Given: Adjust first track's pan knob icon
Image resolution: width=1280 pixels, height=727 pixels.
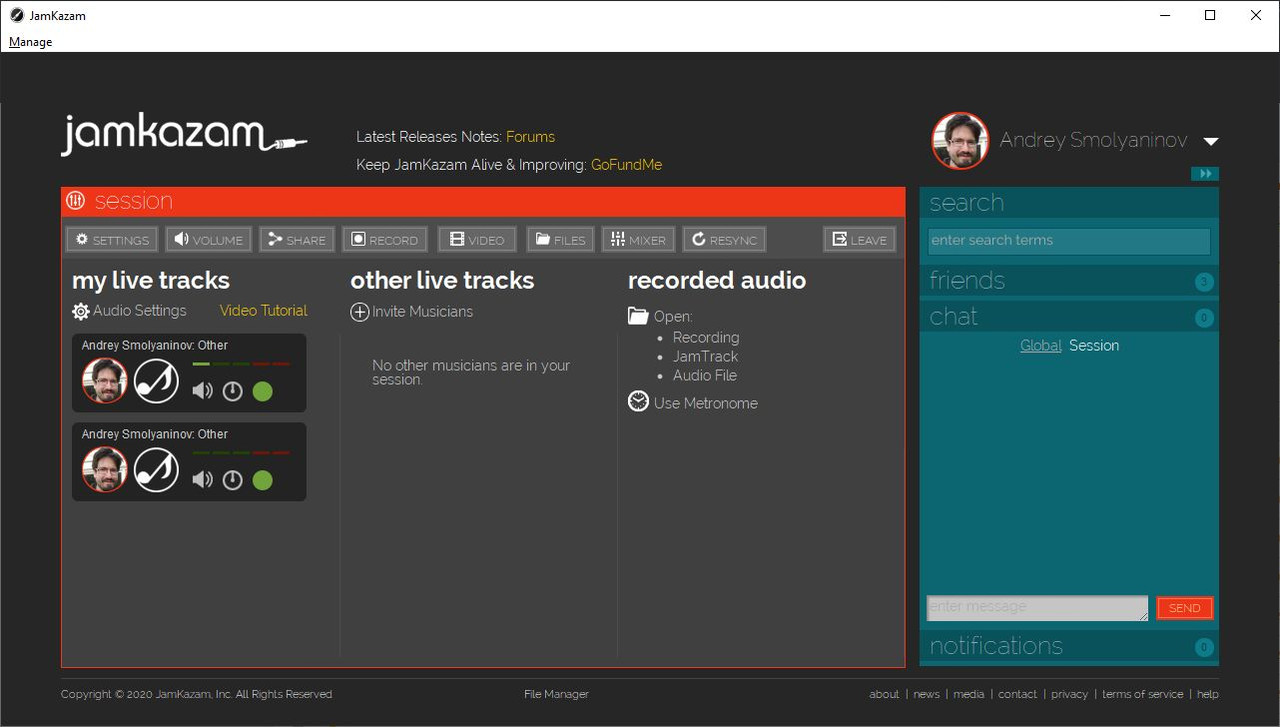Looking at the screenshot, I should click(232, 391).
